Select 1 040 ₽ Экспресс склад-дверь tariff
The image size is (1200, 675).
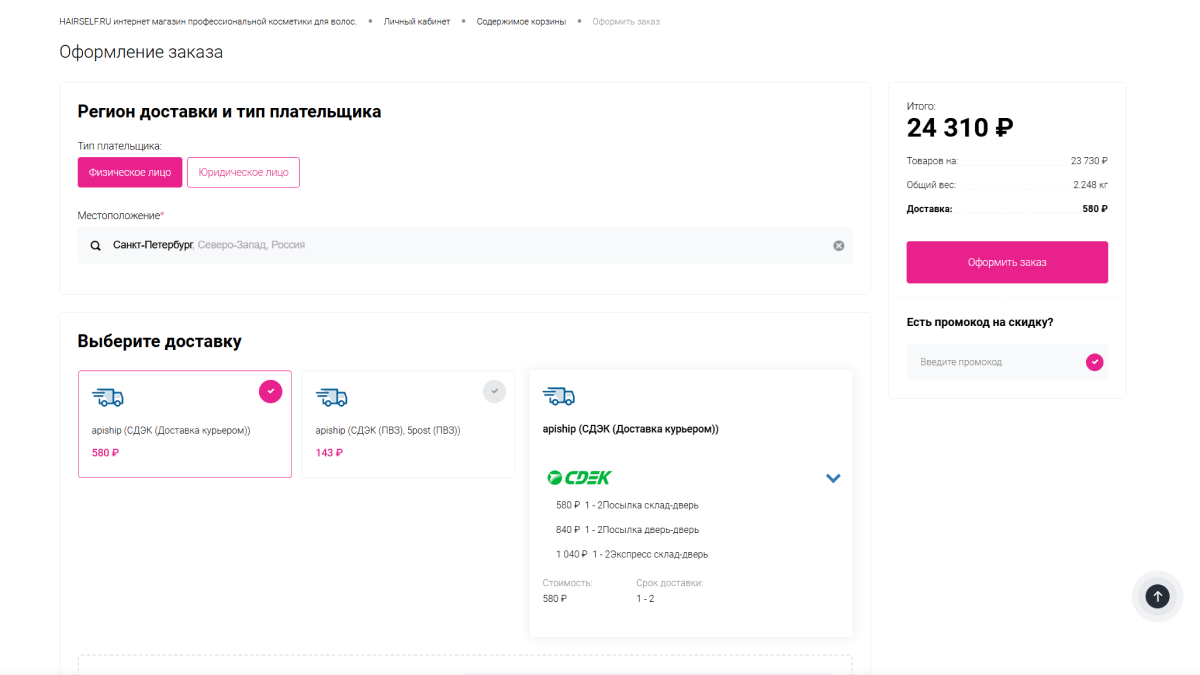click(x=631, y=554)
